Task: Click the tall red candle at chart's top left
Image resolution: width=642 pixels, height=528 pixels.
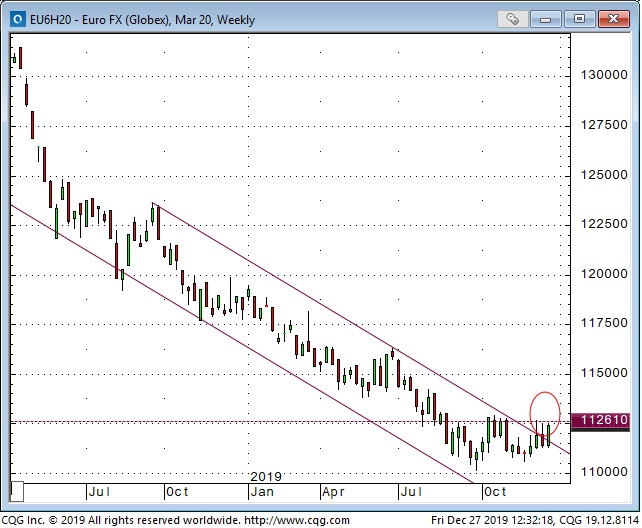Action: 20,58
